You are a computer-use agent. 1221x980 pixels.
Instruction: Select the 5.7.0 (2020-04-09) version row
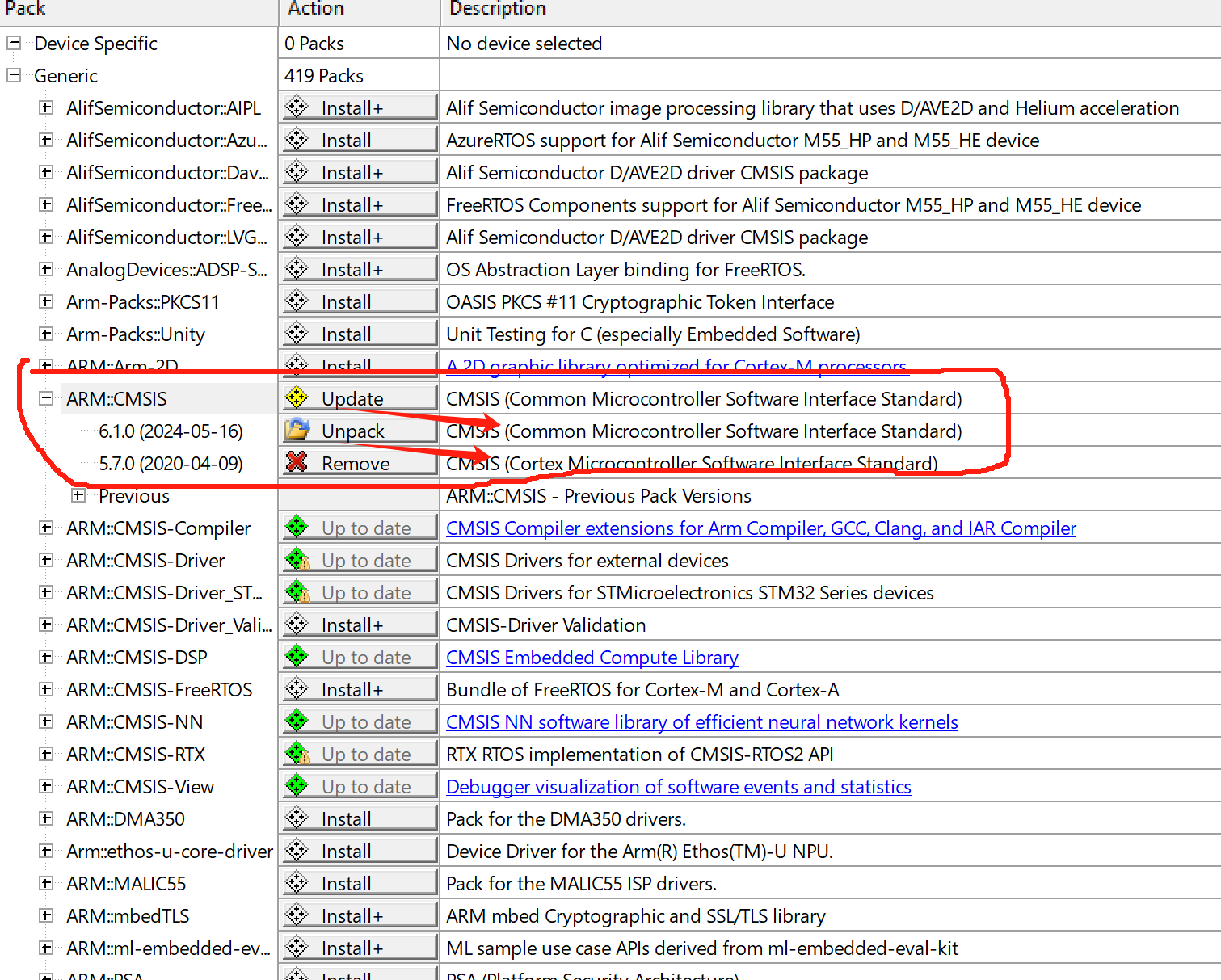point(171,463)
